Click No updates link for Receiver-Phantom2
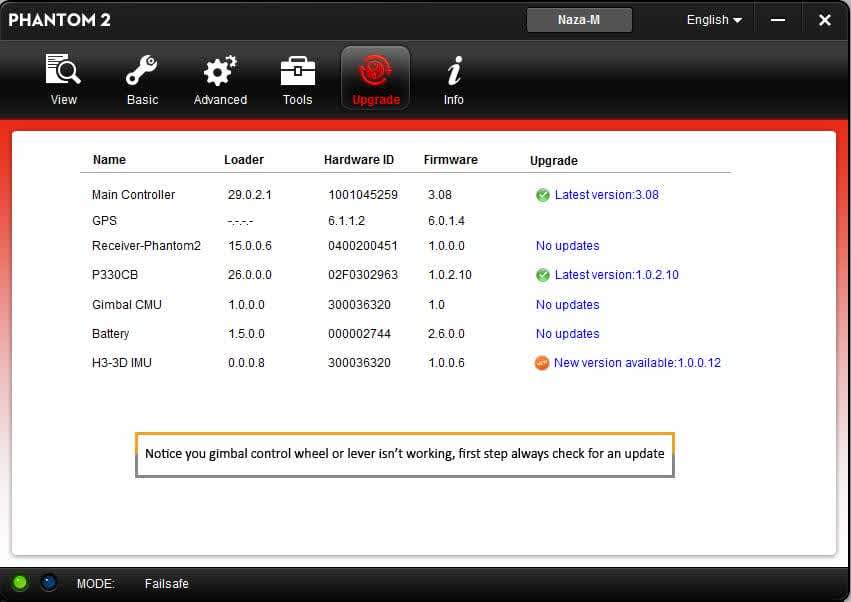 pyautogui.click(x=568, y=246)
